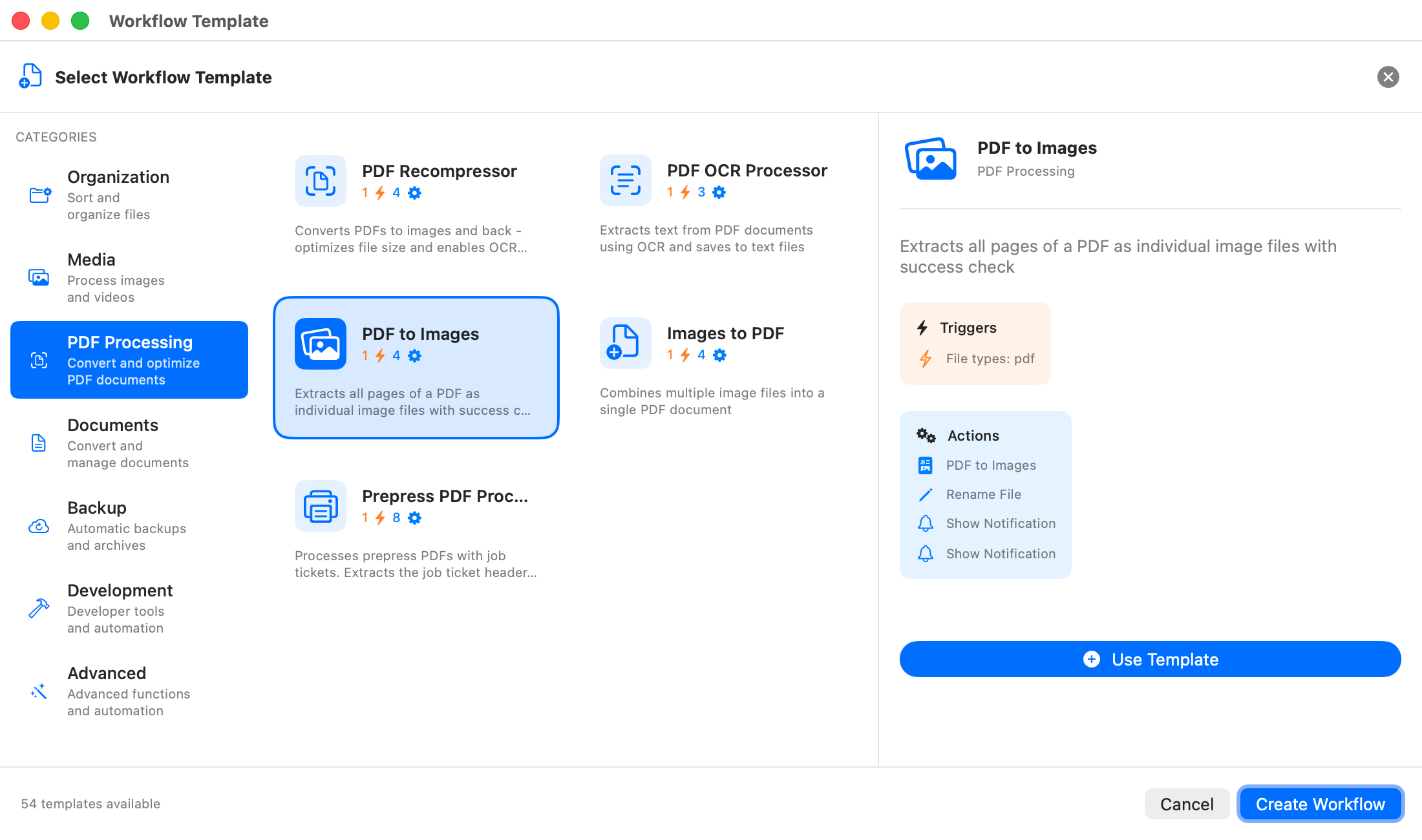Select the Media category icon
Viewport: 1422px width, 840px height.
point(39,277)
